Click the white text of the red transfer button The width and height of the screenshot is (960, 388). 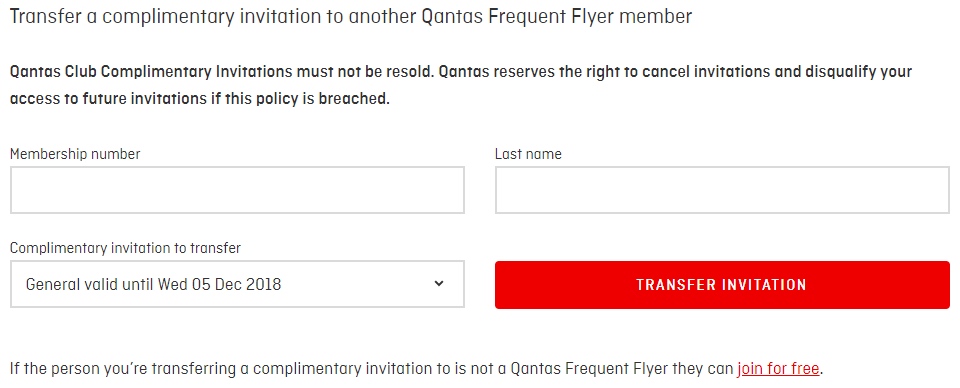pos(721,285)
